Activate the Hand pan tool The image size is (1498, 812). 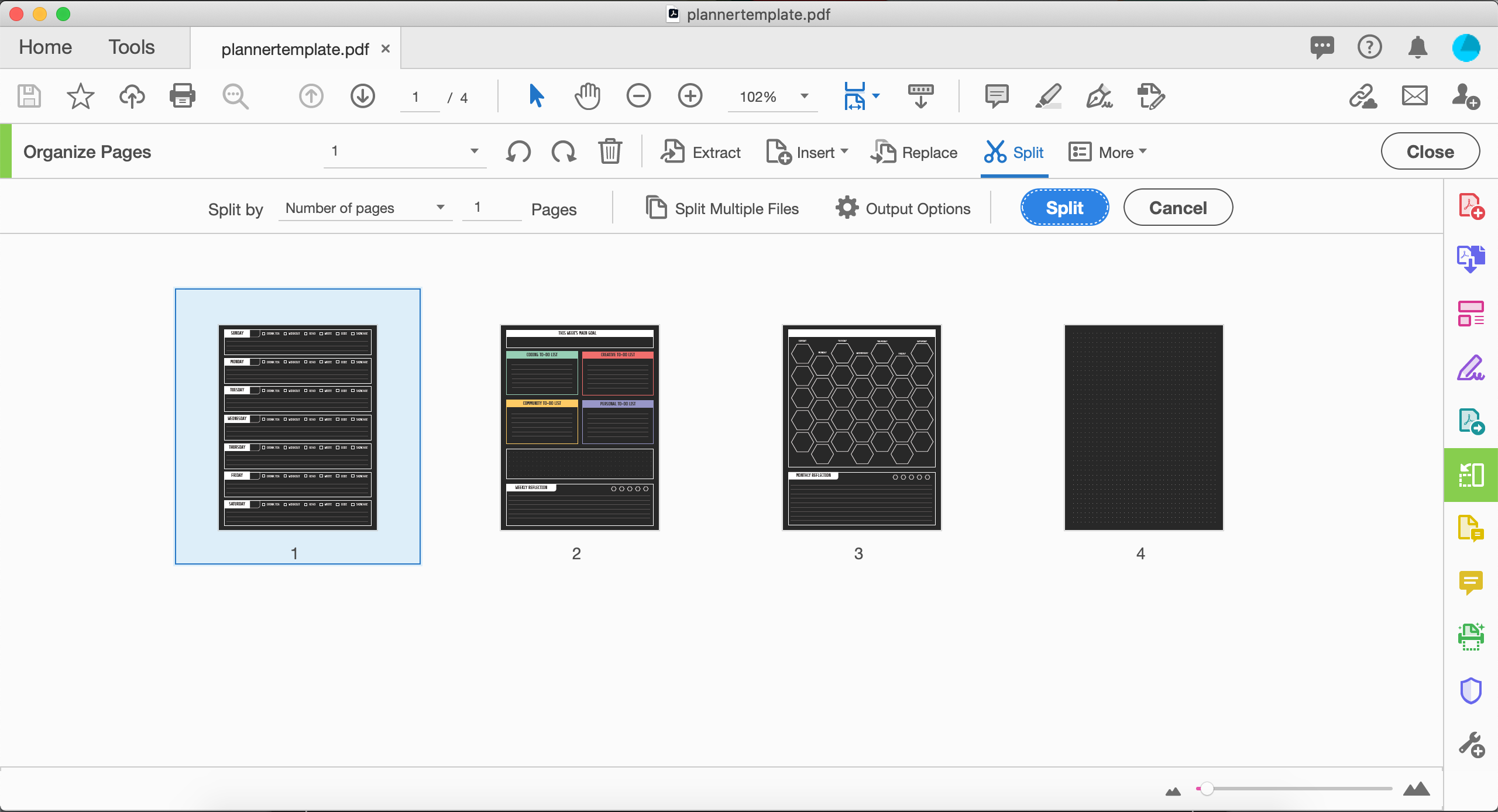tap(587, 96)
